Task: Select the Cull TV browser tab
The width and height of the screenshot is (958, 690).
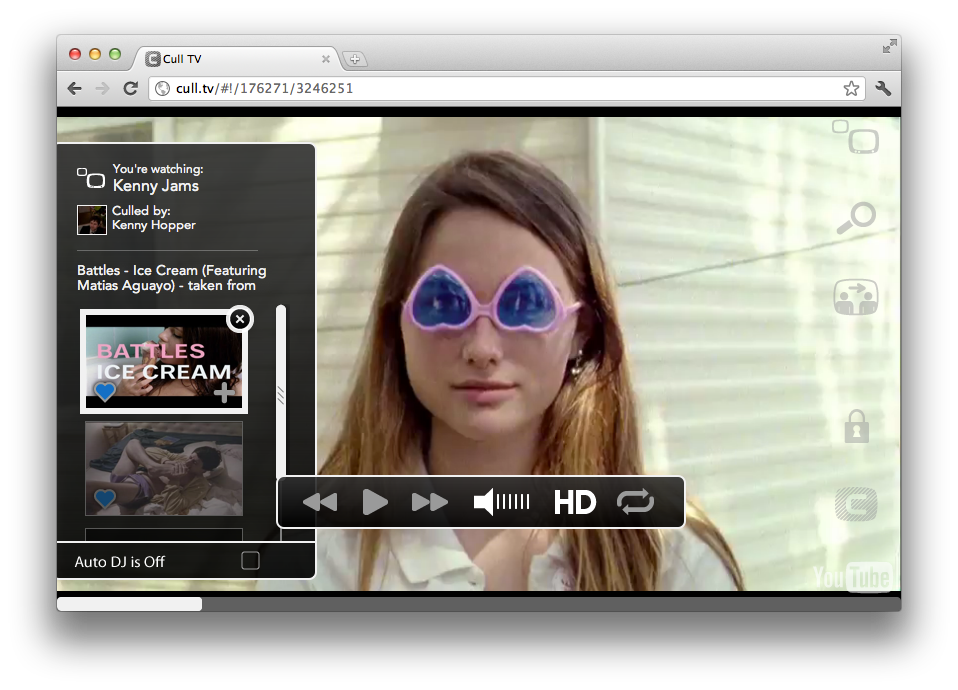Action: [x=235, y=59]
